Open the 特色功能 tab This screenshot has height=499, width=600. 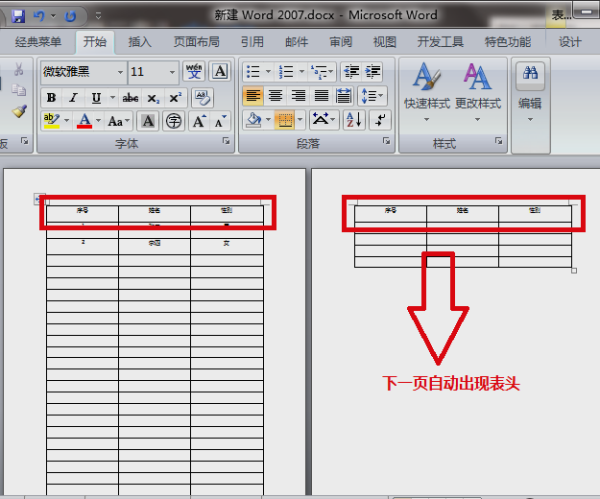click(x=507, y=42)
